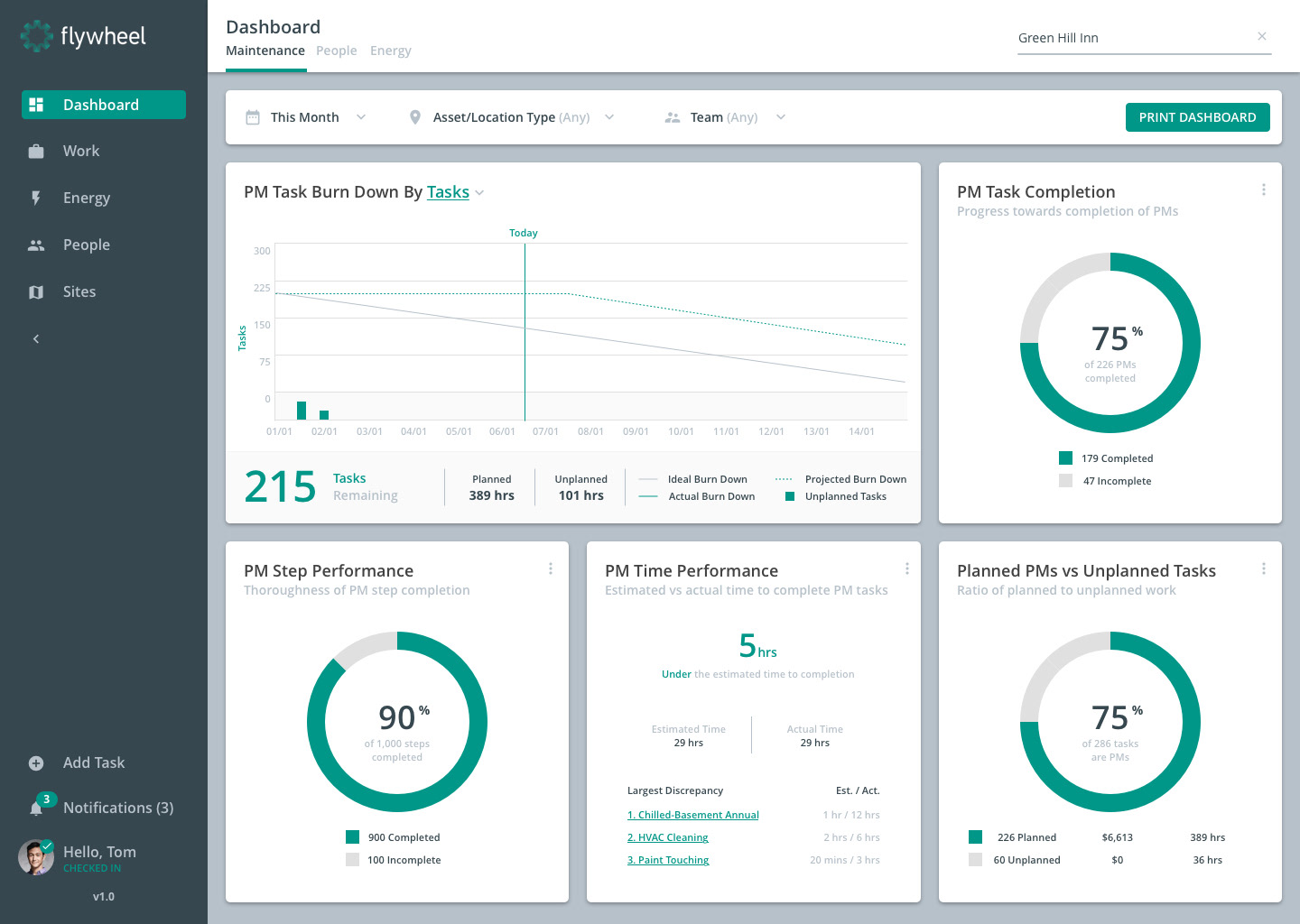Click the 47 Incomplete legend swatch
This screenshot has width=1300, height=924.
pos(1065,481)
